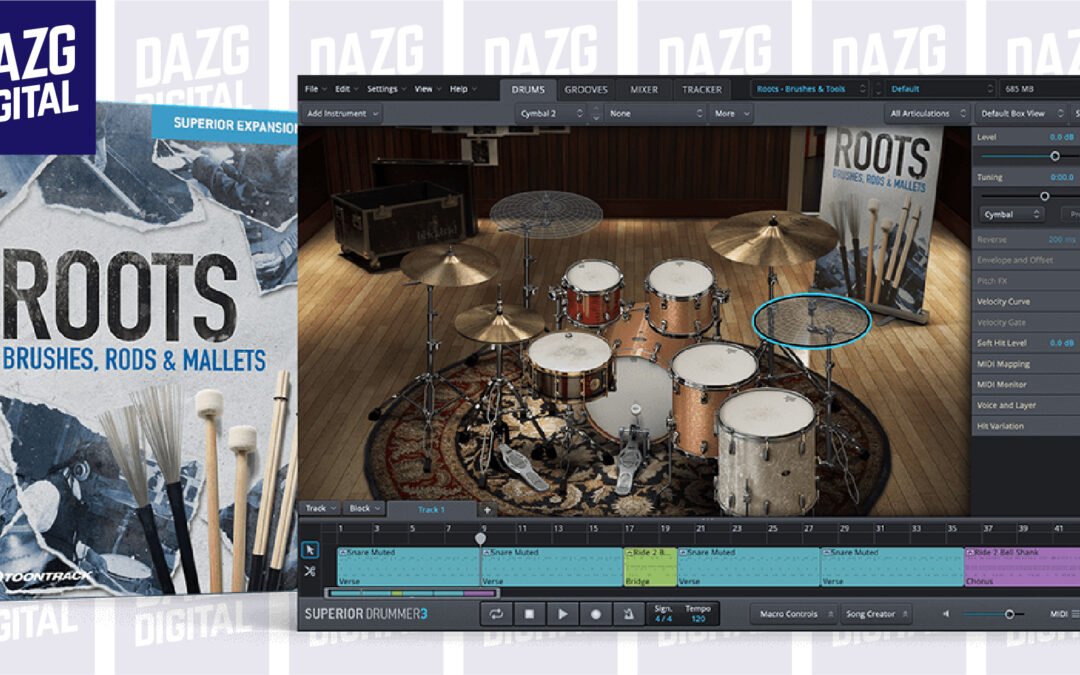Add a new song track with plus button
Screen dimensions: 1080x675
pyautogui.click(x=487, y=510)
